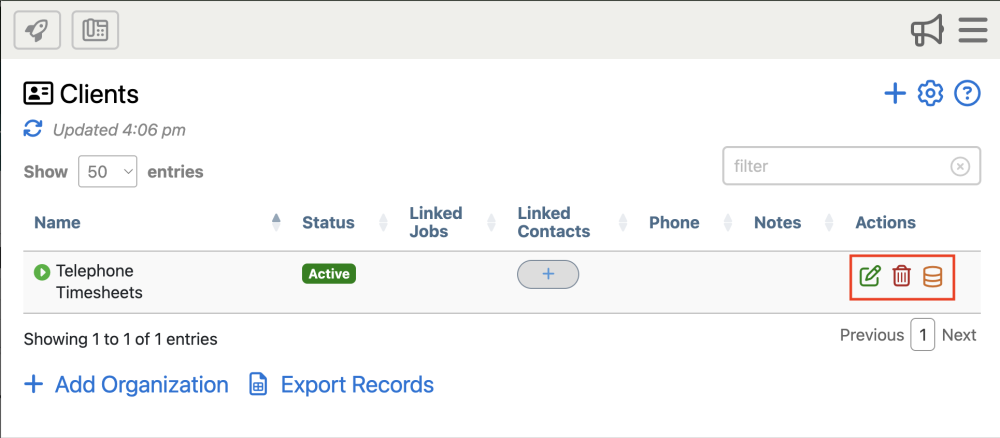Image resolution: width=1000 pixels, height=438 pixels.
Task: Click the orange database archive icon
Action: click(933, 276)
